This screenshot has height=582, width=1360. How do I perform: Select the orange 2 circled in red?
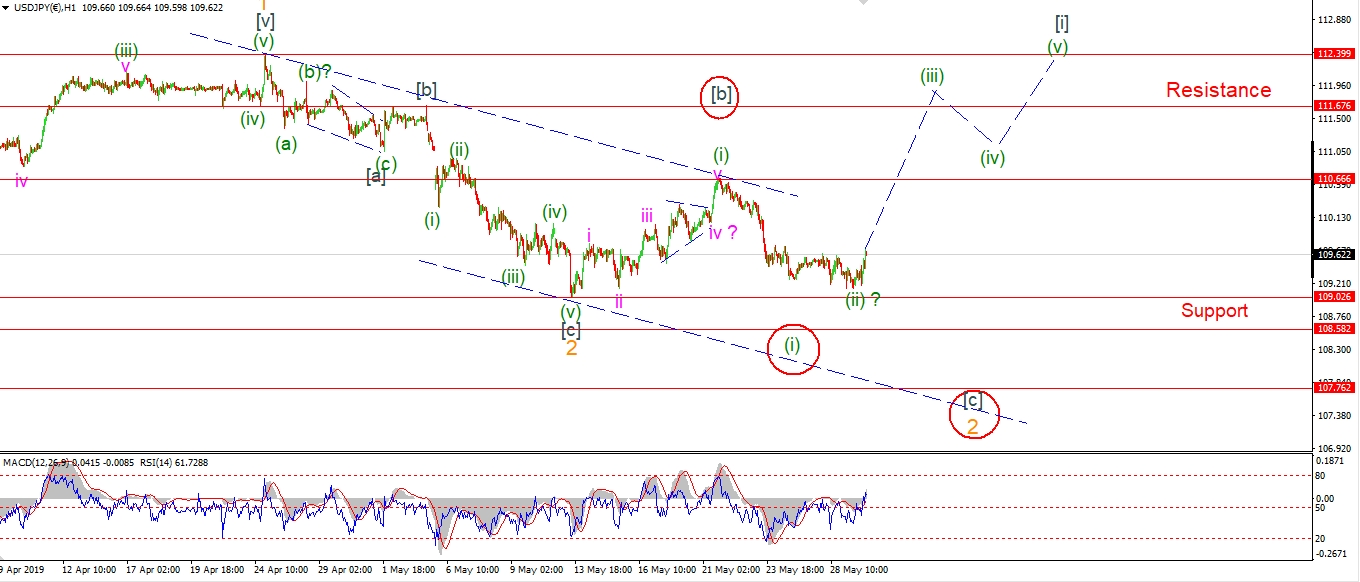[972, 425]
